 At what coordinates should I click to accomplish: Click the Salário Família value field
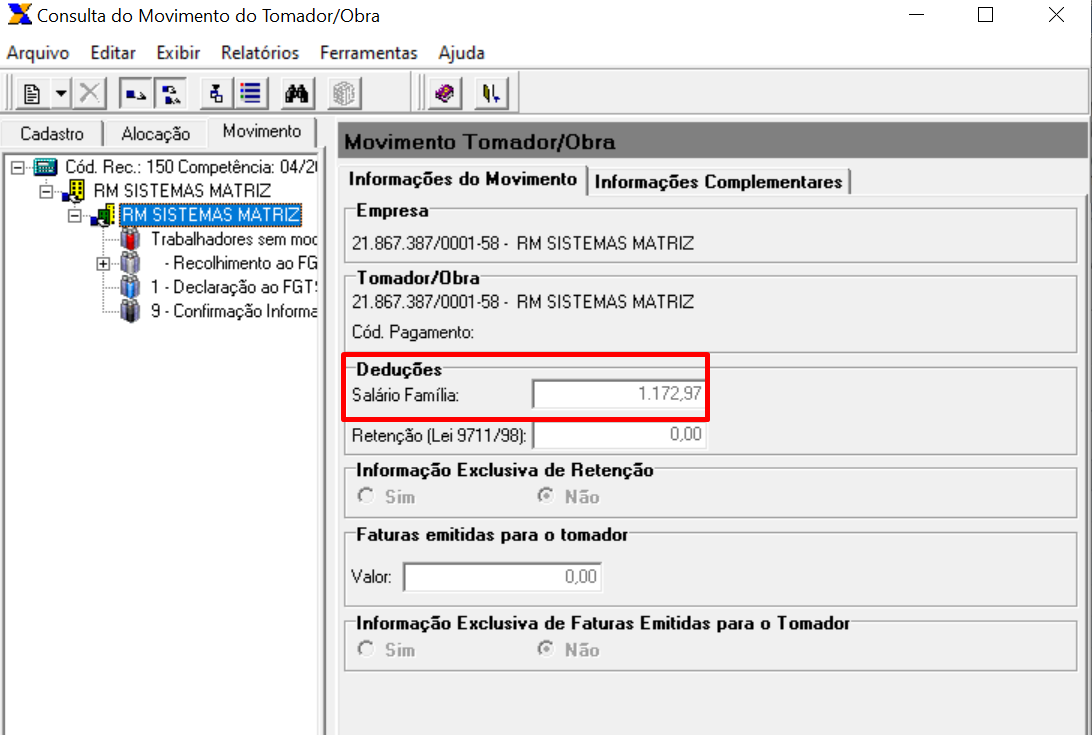tap(618, 394)
